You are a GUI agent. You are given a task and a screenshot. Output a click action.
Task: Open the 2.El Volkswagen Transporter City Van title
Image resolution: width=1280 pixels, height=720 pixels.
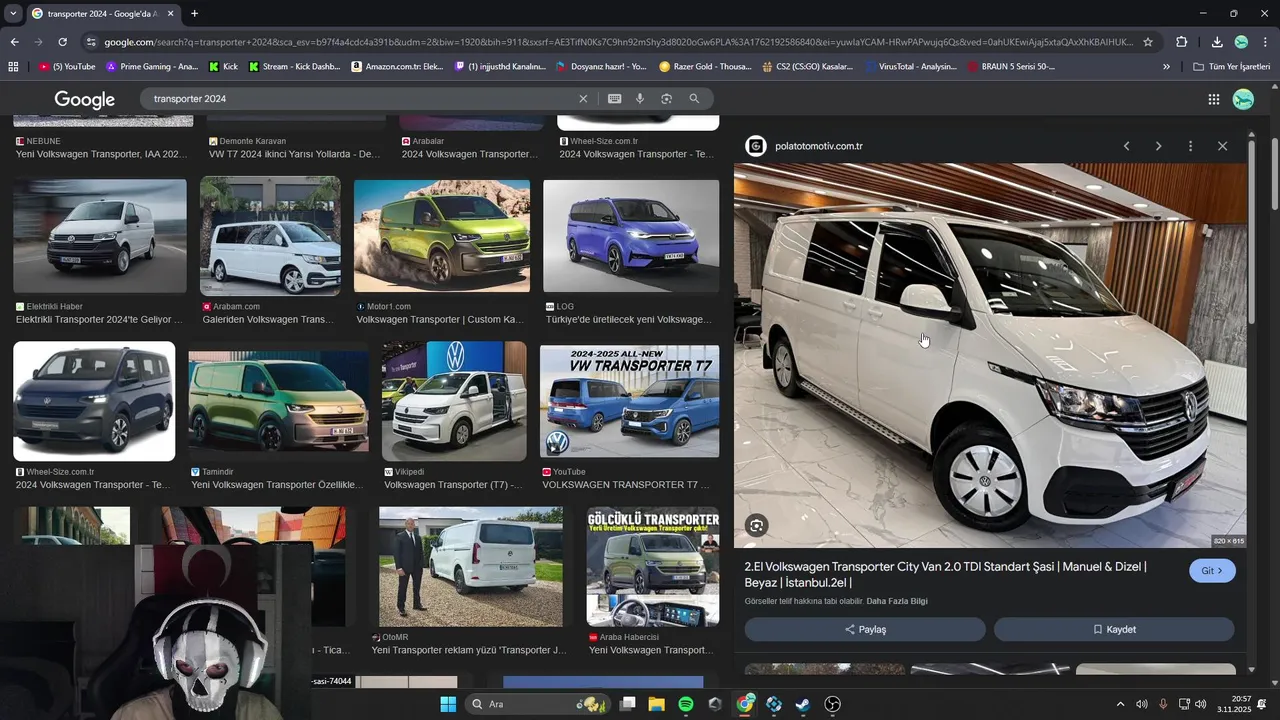point(945,574)
